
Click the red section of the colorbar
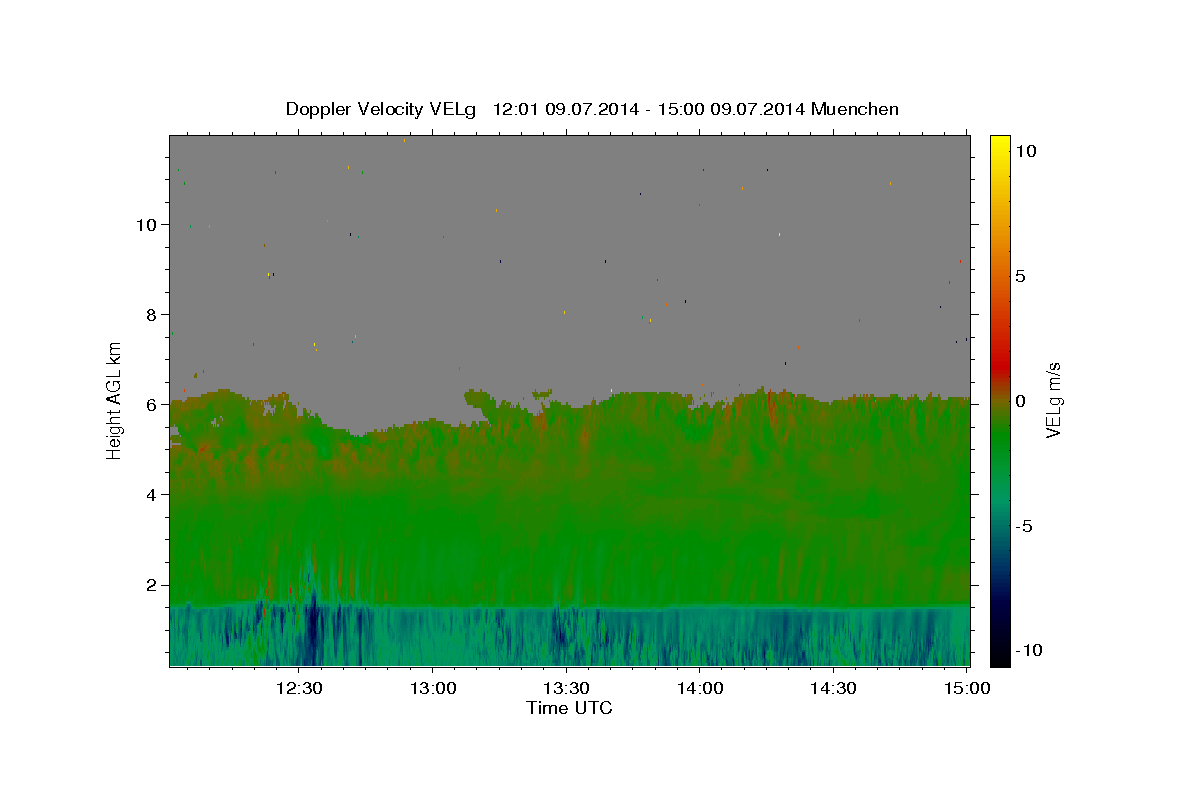[999, 365]
